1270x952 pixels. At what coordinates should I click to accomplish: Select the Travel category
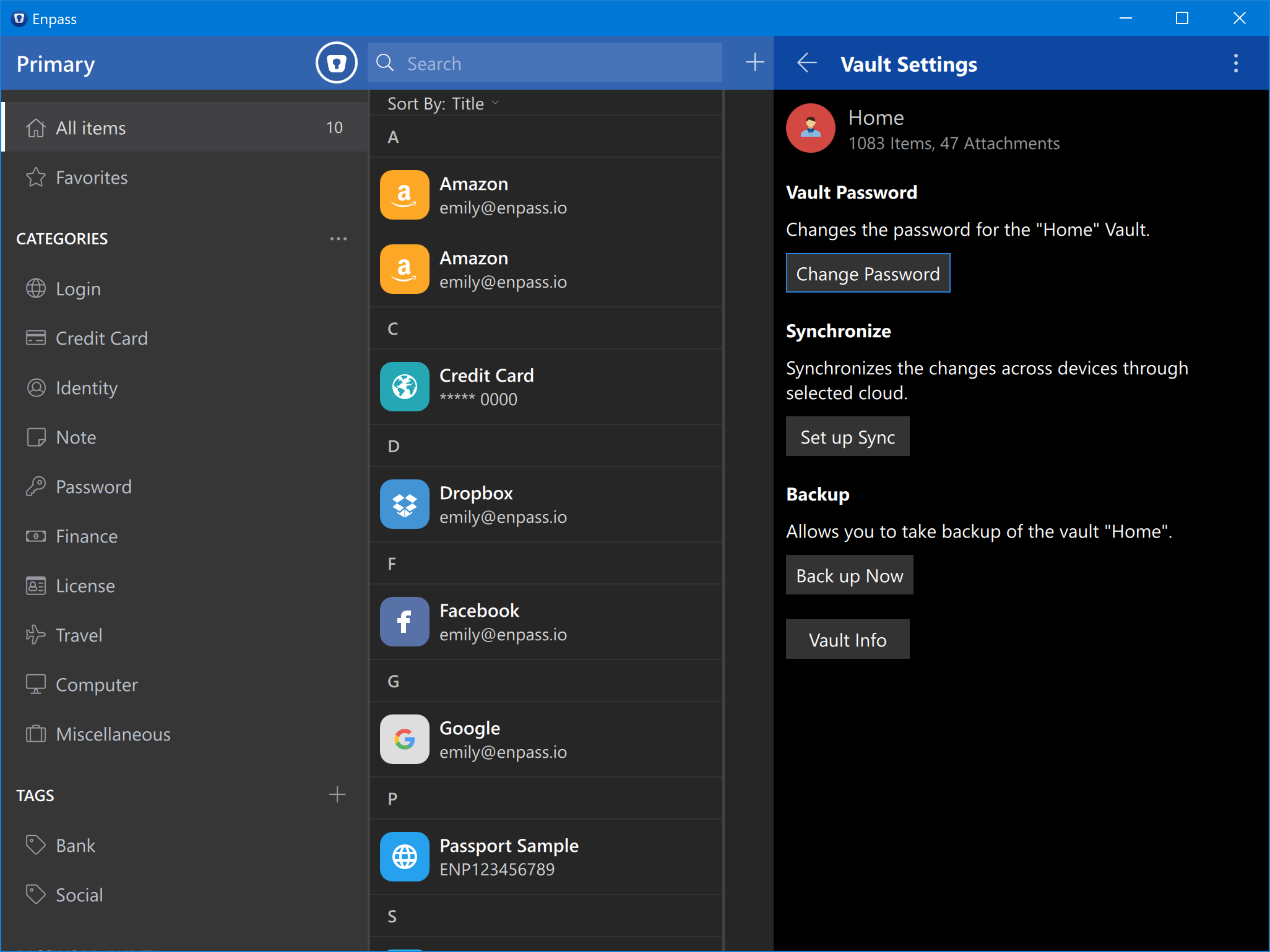[x=184, y=635]
